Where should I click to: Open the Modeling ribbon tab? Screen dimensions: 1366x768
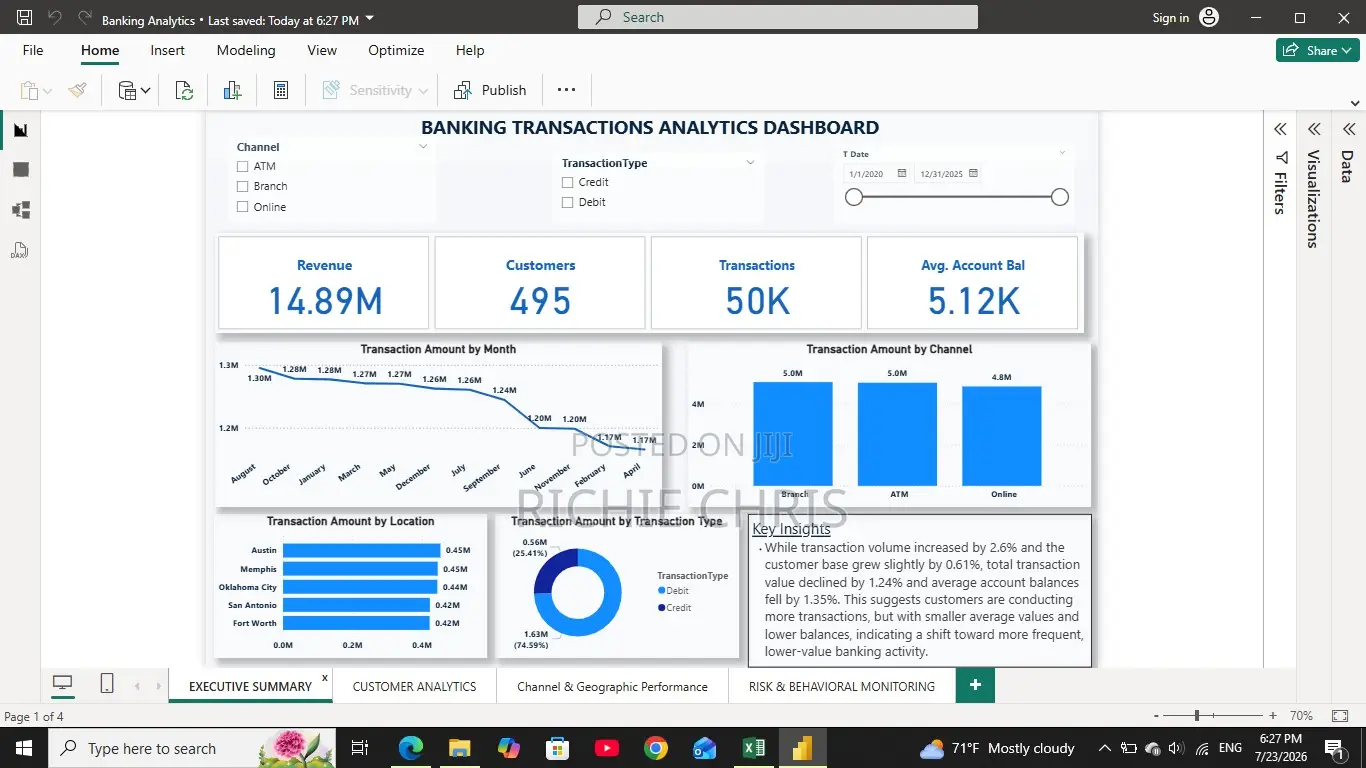(x=246, y=50)
